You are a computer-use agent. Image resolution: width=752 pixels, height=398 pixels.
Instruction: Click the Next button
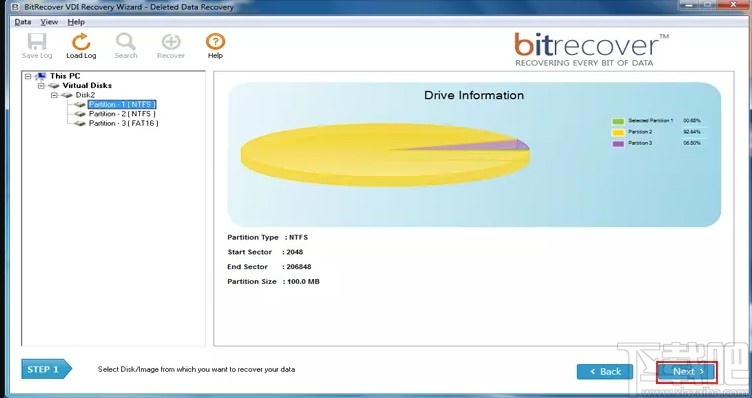(x=687, y=372)
